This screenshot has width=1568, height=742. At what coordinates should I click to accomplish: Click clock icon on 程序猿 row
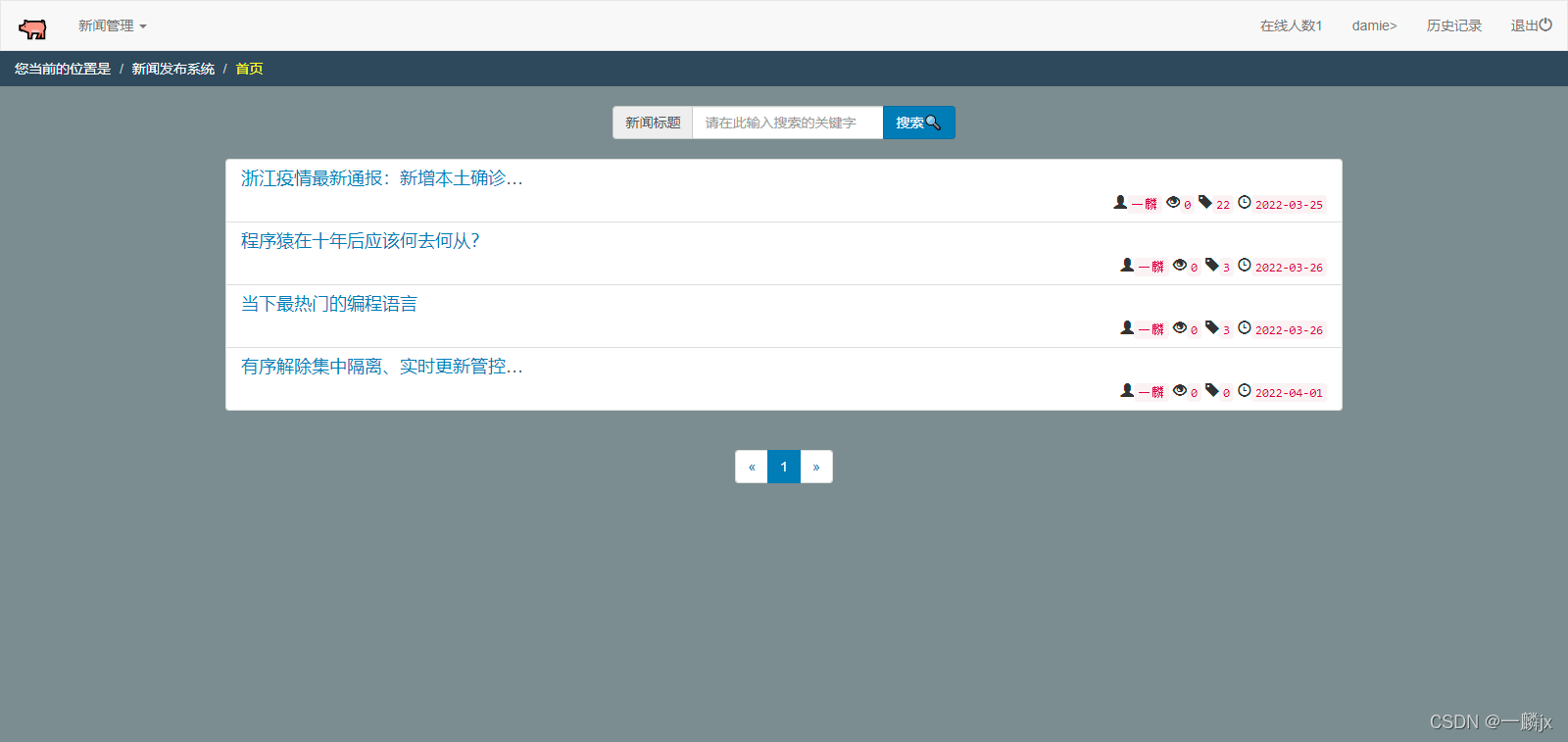pos(1245,265)
